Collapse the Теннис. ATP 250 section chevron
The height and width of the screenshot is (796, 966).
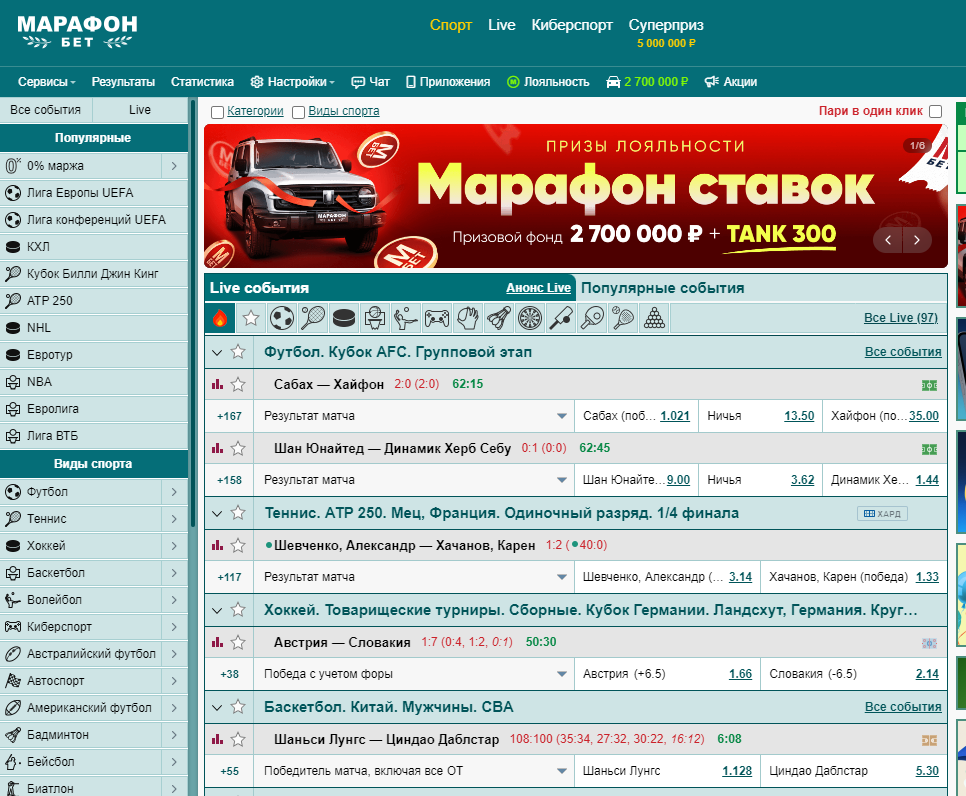click(x=217, y=513)
